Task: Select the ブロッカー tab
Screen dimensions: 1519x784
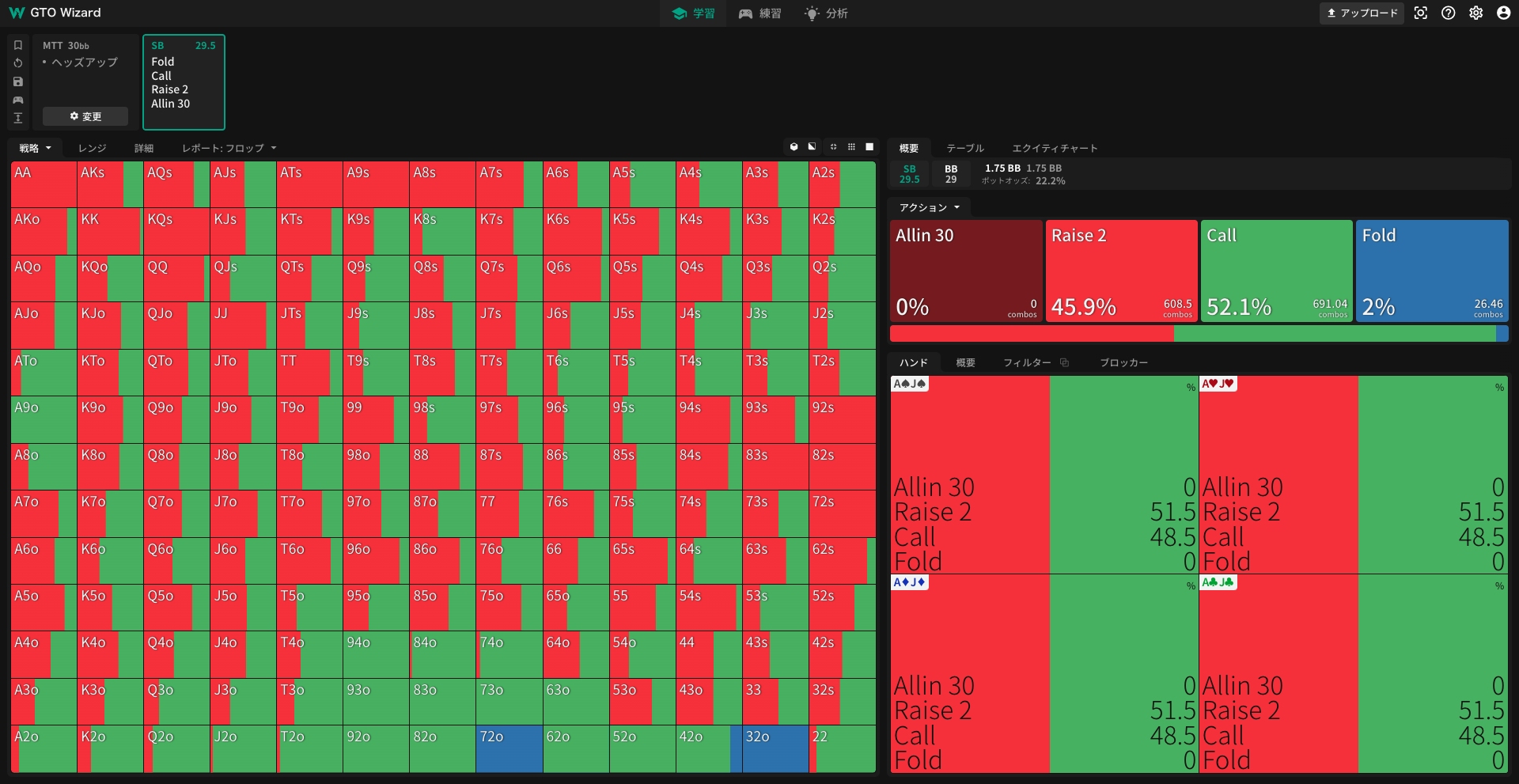Action: click(x=1123, y=362)
